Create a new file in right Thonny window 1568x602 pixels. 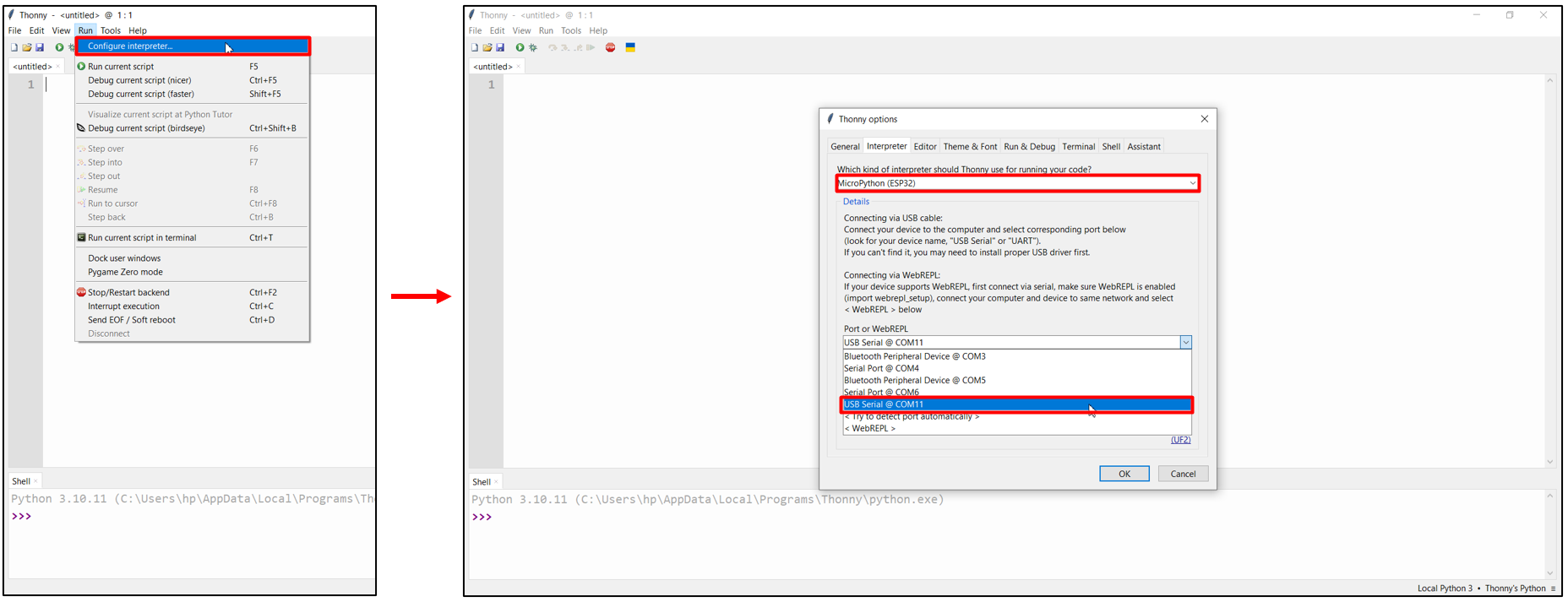[475, 47]
